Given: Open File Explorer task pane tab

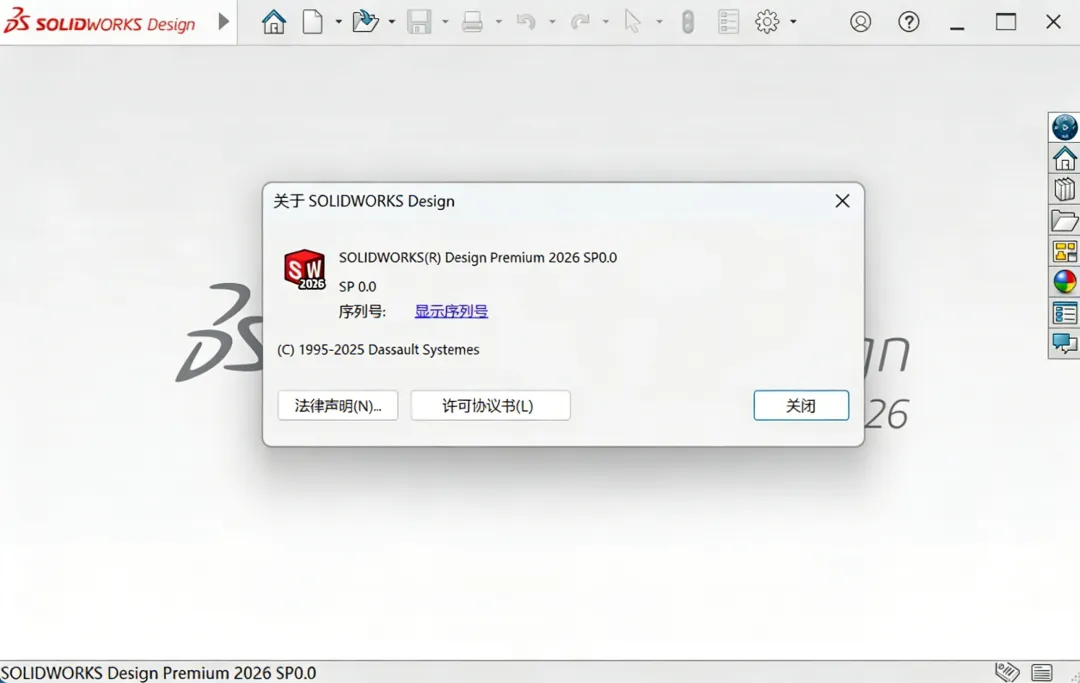Looking at the screenshot, I should click(1064, 220).
